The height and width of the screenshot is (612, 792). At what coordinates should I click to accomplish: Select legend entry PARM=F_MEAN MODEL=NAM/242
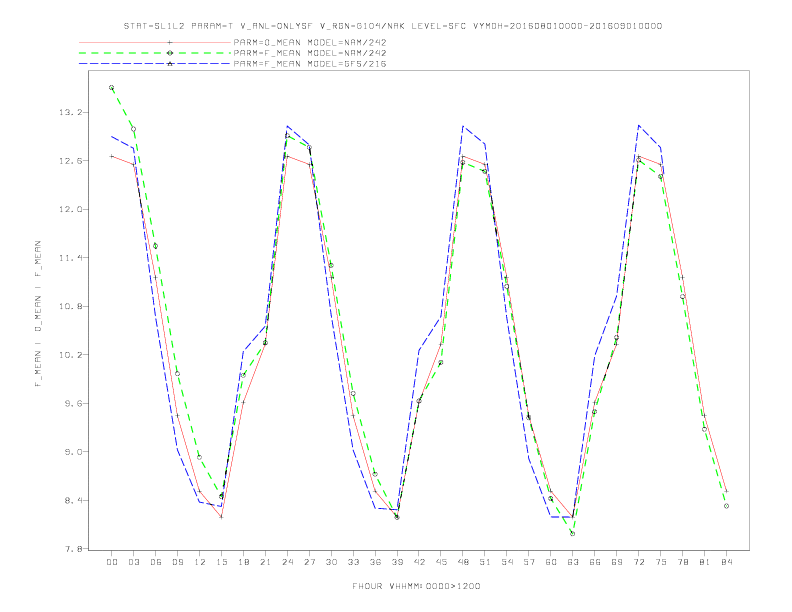(310, 53)
